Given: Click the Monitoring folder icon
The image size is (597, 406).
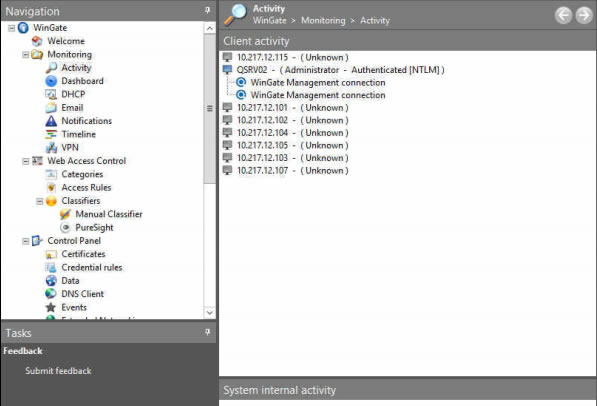Looking at the screenshot, I should click(x=37, y=54).
